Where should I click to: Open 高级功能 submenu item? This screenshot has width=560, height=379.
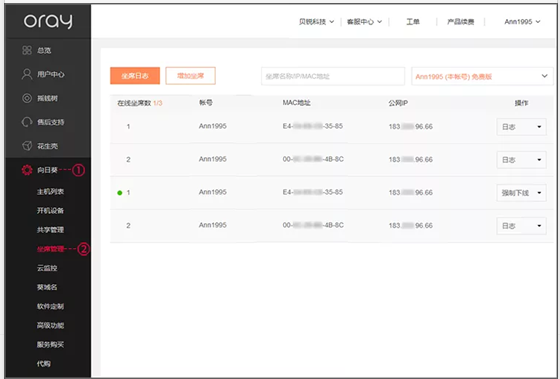[50, 325]
